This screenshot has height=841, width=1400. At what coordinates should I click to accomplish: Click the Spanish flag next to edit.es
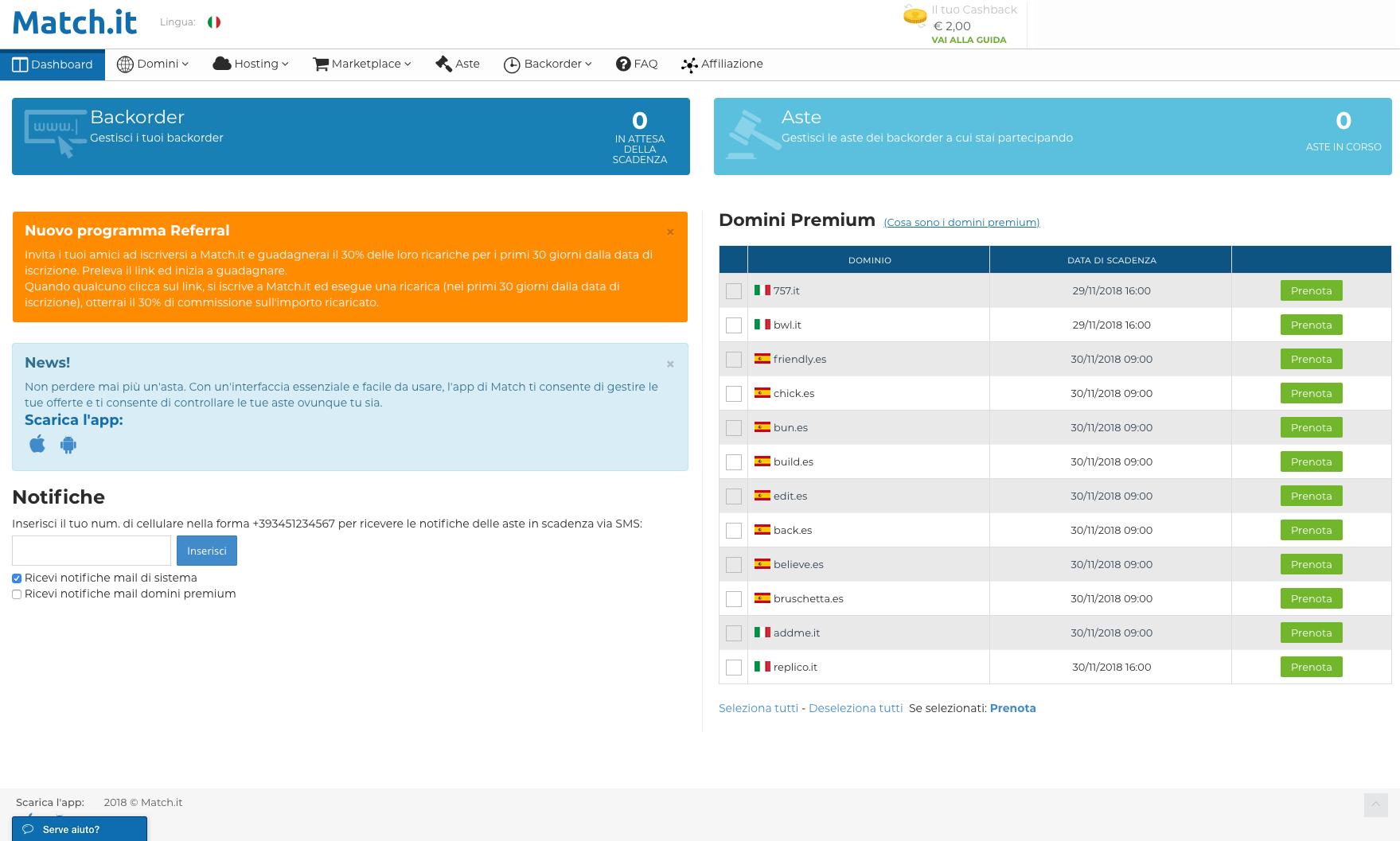[762, 496]
